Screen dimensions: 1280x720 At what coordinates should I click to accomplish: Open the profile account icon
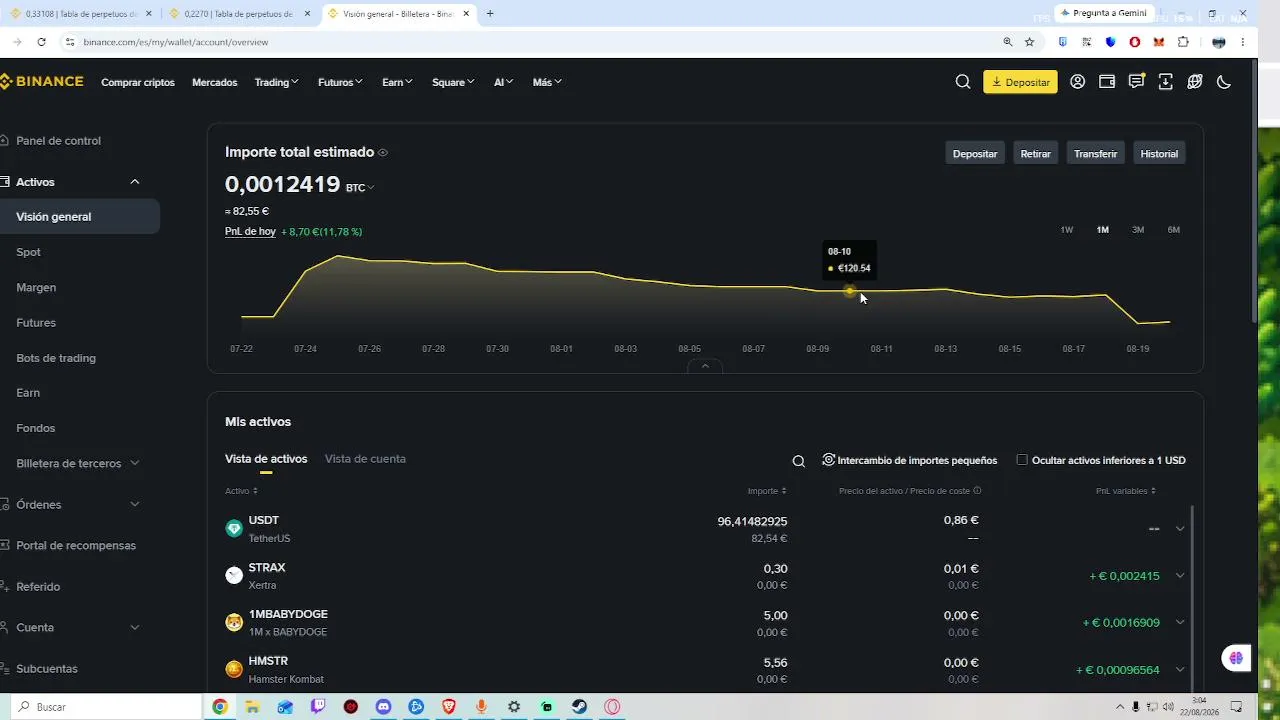pyautogui.click(x=1077, y=82)
